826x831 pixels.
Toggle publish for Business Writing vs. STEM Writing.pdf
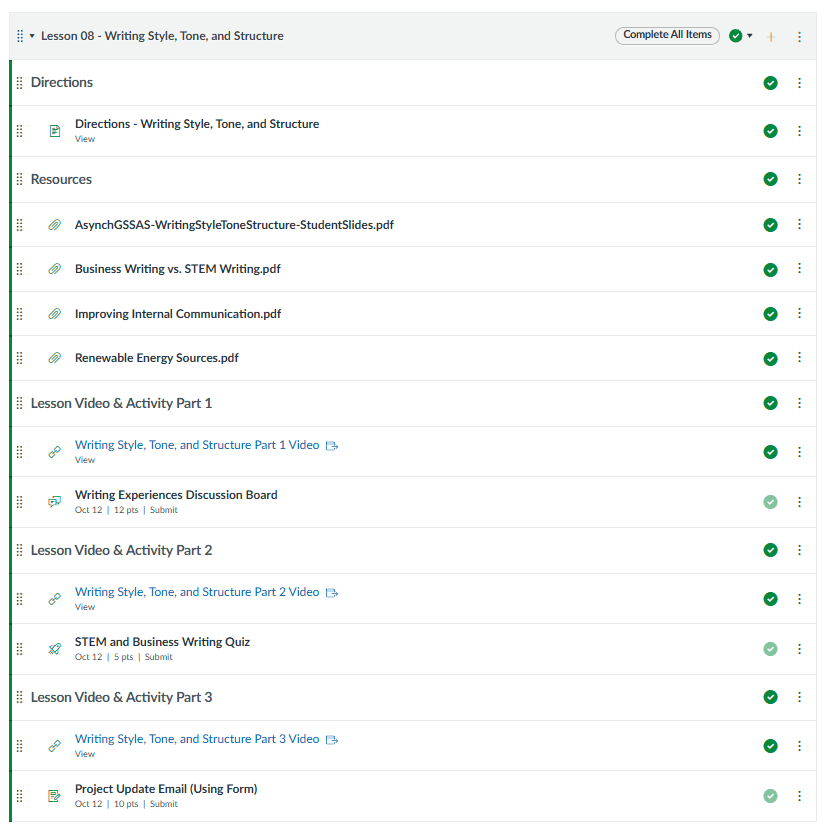(x=770, y=270)
